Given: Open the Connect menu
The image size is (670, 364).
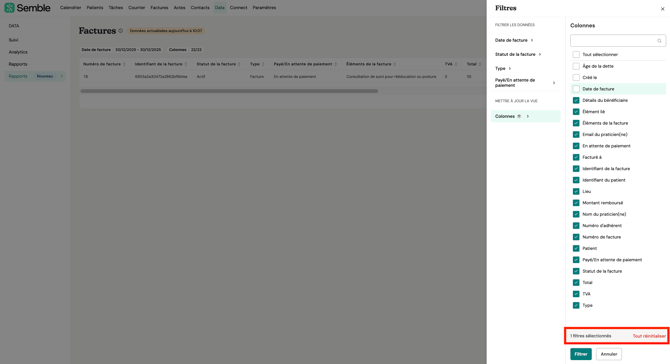Looking at the screenshot, I should [x=238, y=8].
